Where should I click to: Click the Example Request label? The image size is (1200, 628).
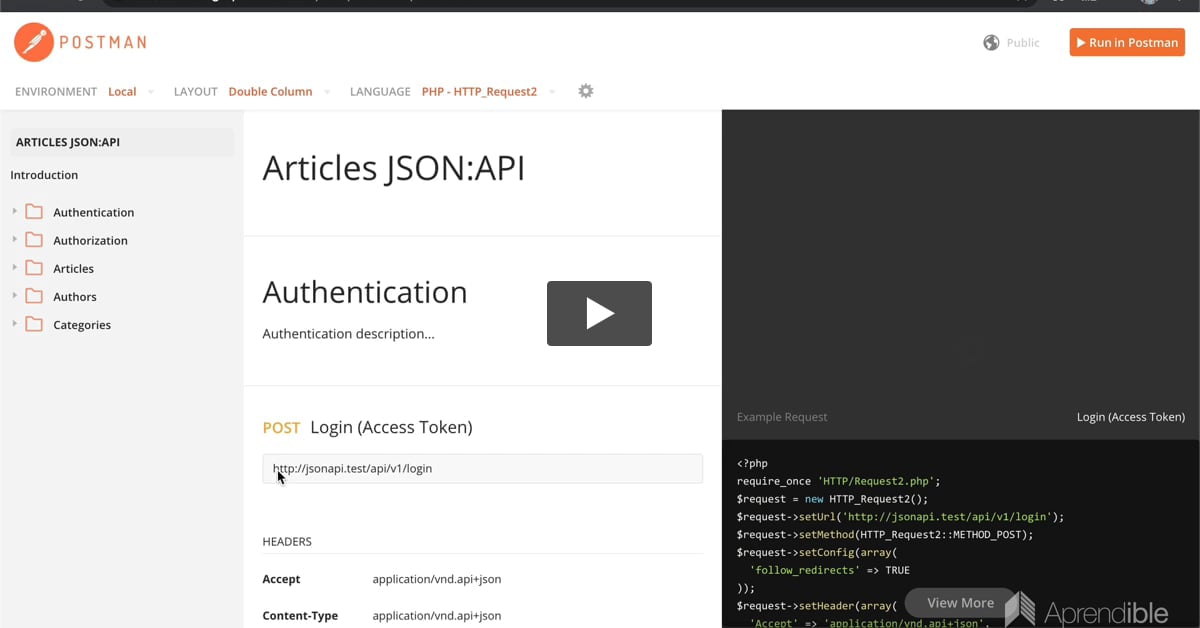click(782, 417)
